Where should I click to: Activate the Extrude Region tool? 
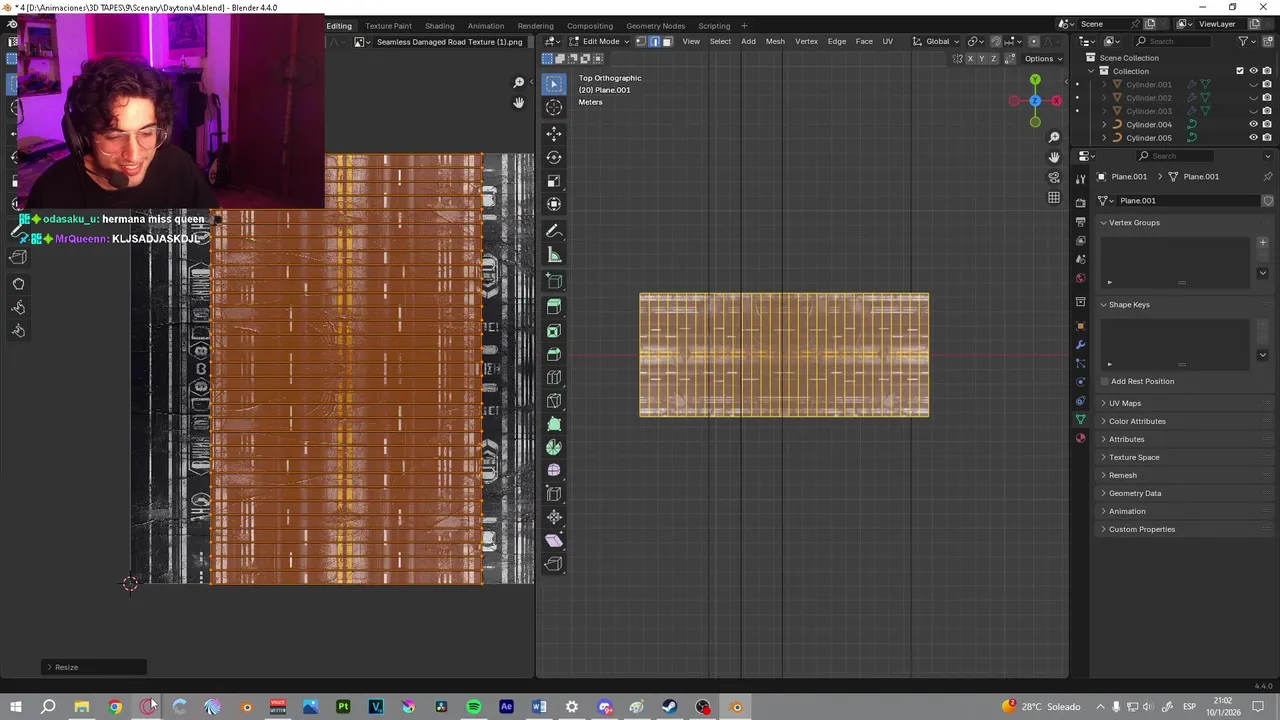pos(554,306)
